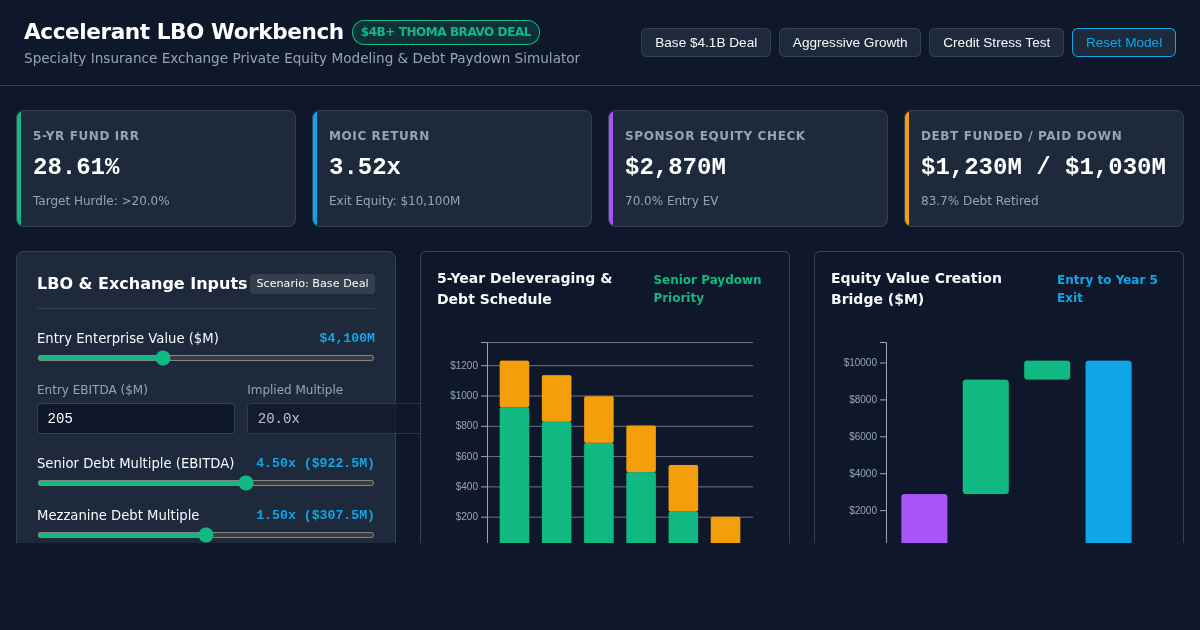The image size is (1200, 630).
Task: Click the 4.50x ($922.5M) senior debt readout
Action: (x=315, y=463)
